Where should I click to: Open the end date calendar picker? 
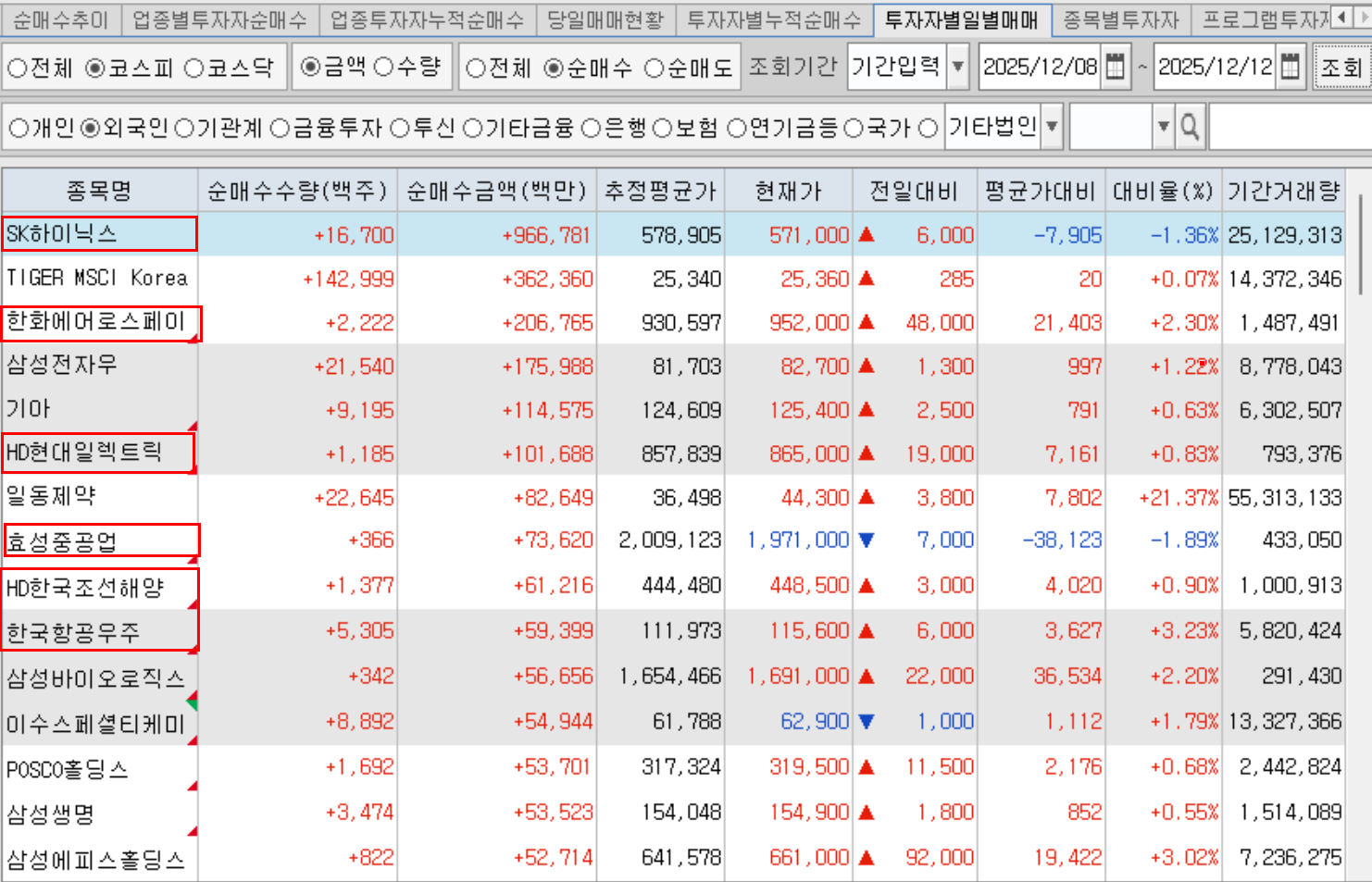click(1290, 68)
